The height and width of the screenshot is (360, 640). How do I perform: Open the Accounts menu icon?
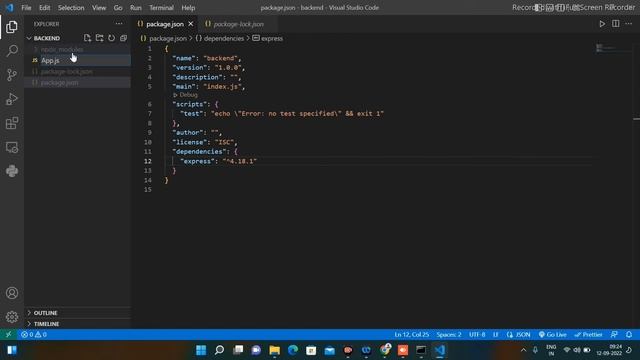tap(12, 293)
